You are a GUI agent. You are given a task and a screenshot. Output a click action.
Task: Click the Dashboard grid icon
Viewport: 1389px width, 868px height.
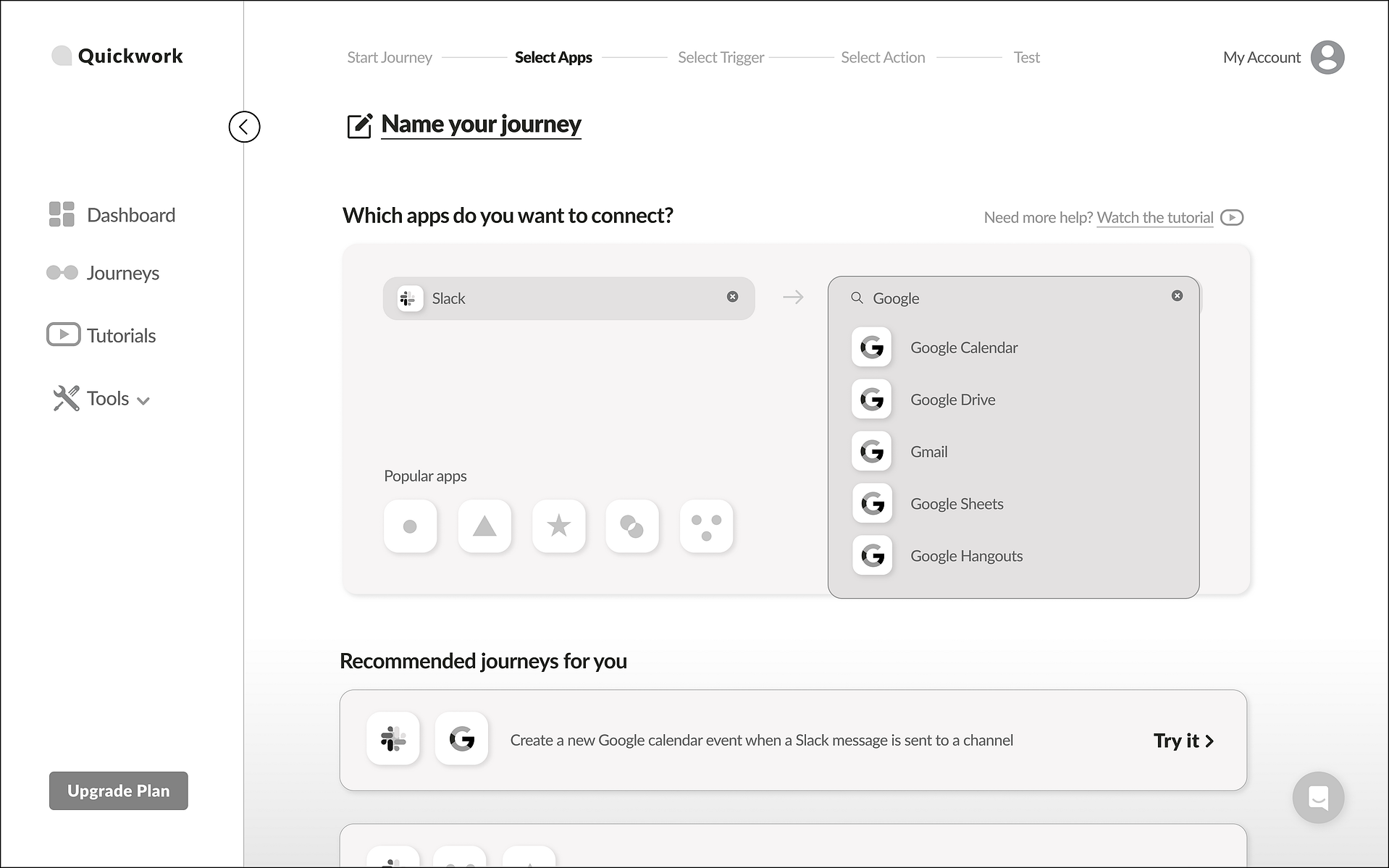click(62, 214)
